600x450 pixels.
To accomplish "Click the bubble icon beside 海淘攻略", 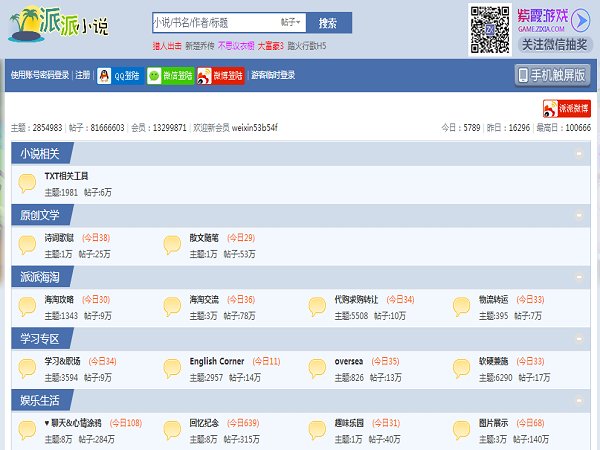I will 27,306.
